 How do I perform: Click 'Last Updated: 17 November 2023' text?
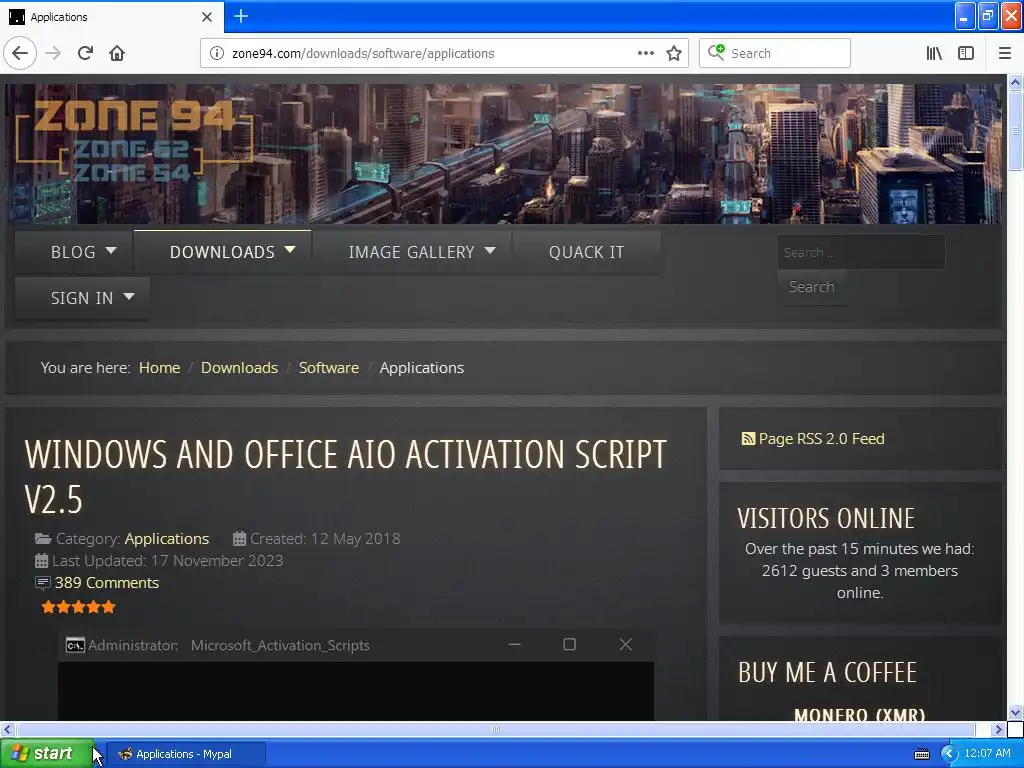167,561
